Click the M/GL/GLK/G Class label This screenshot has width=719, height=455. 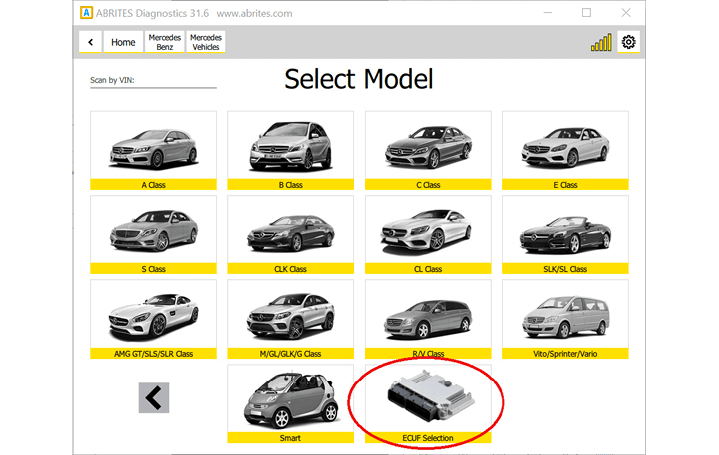pos(290,354)
